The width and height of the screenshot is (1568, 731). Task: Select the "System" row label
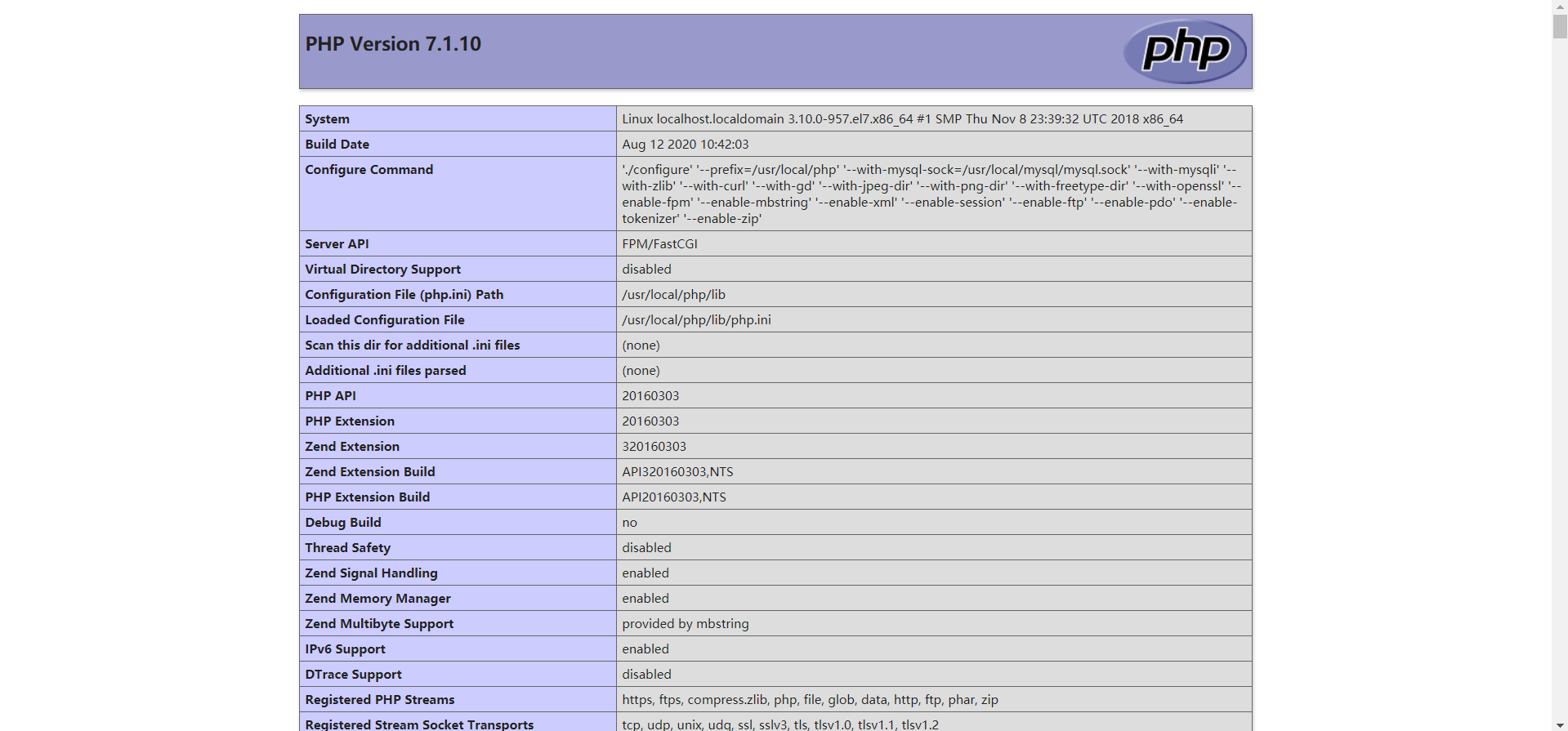pos(327,119)
